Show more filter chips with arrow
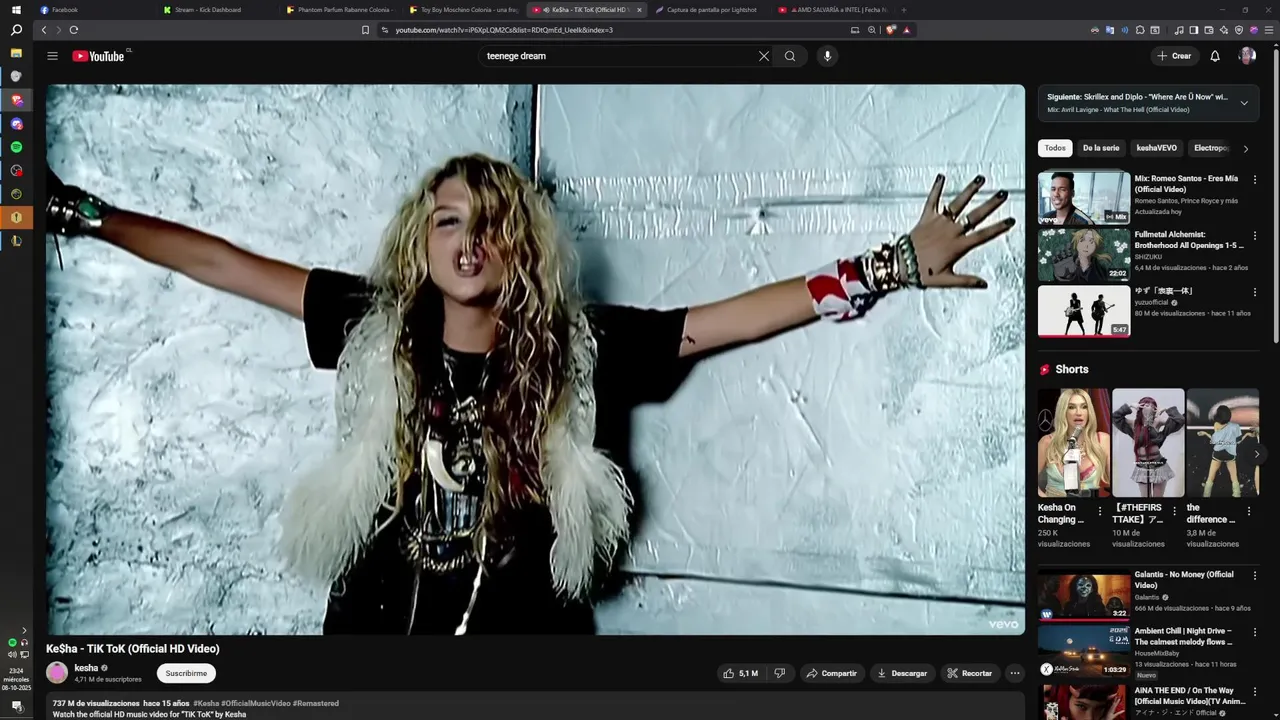The width and height of the screenshot is (1280, 720). click(1245, 149)
